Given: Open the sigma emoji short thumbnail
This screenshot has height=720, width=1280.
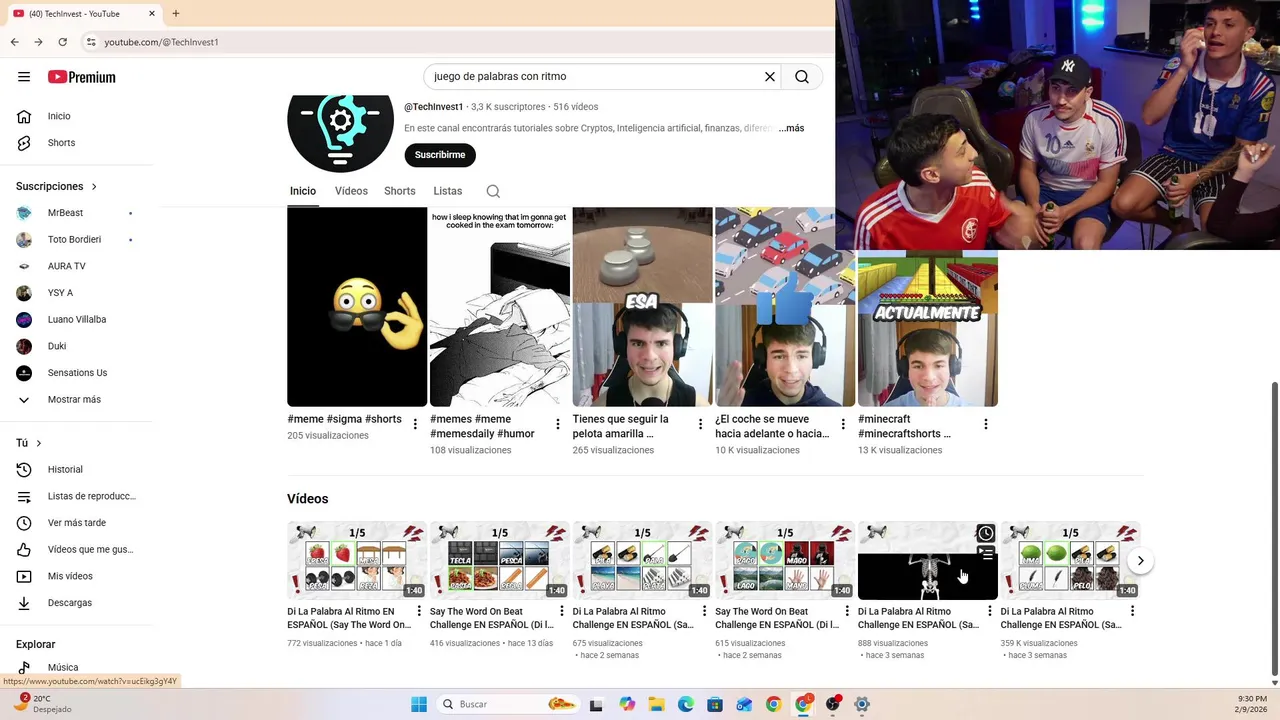Looking at the screenshot, I should tap(357, 307).
